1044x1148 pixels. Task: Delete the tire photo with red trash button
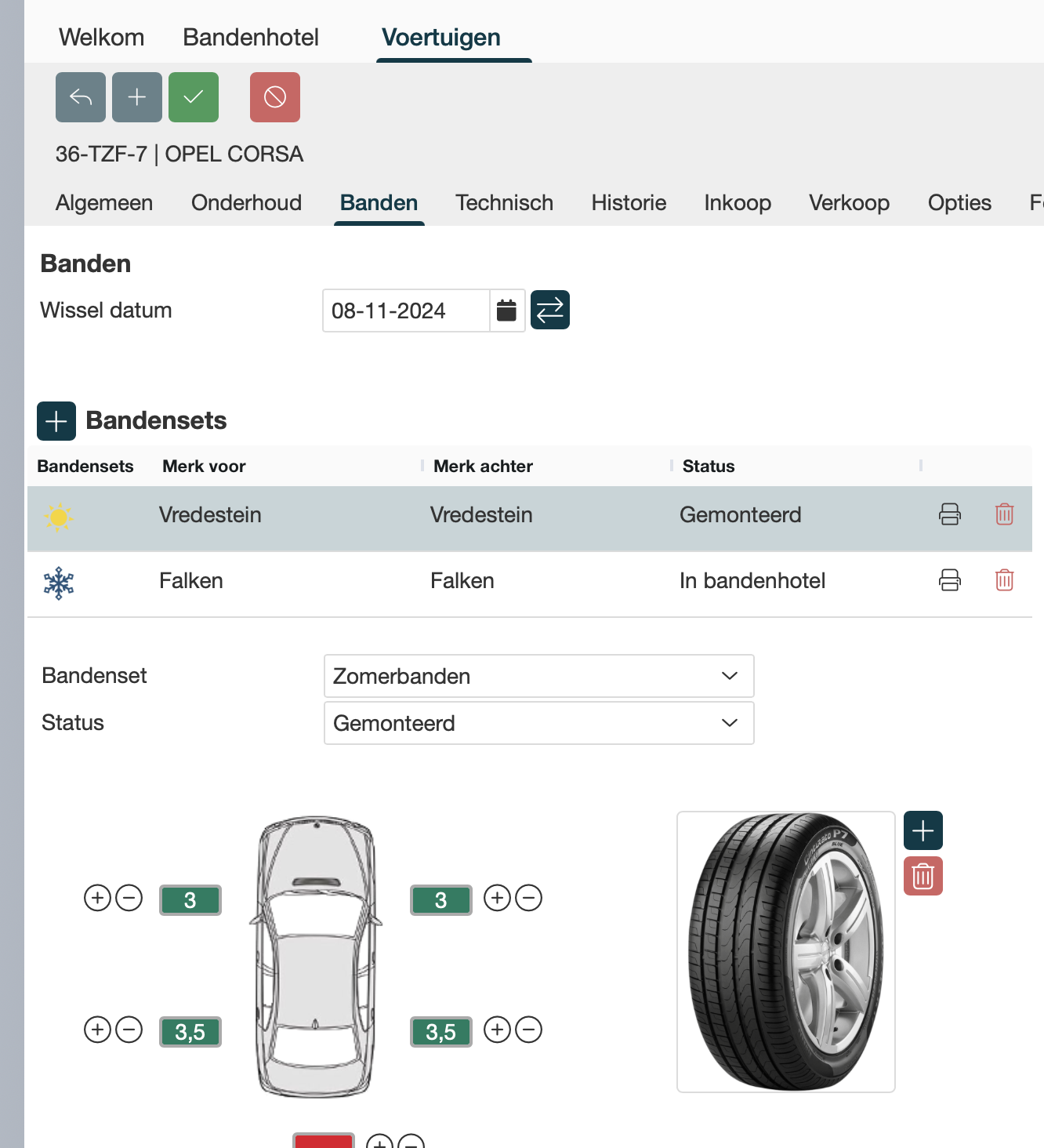pyautogui.click(x=923, y=876)
